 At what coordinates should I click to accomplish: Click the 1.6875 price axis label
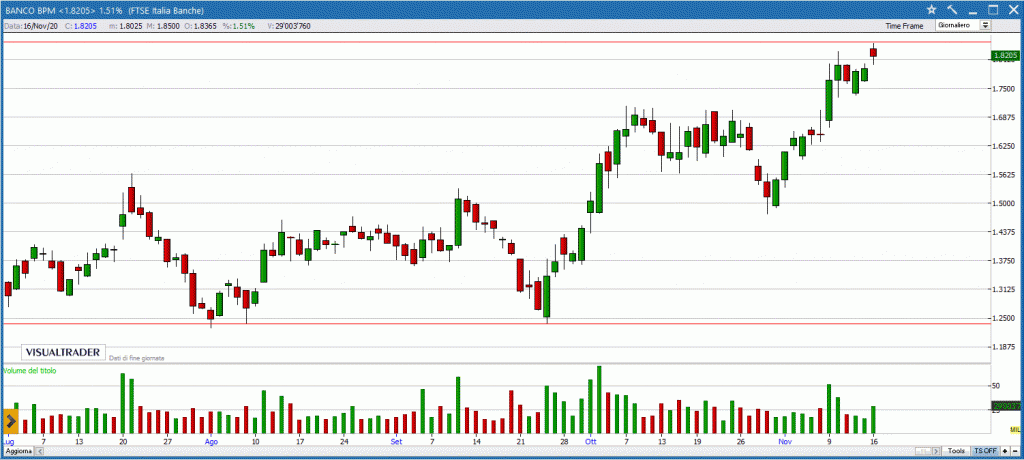[1003, 118]
